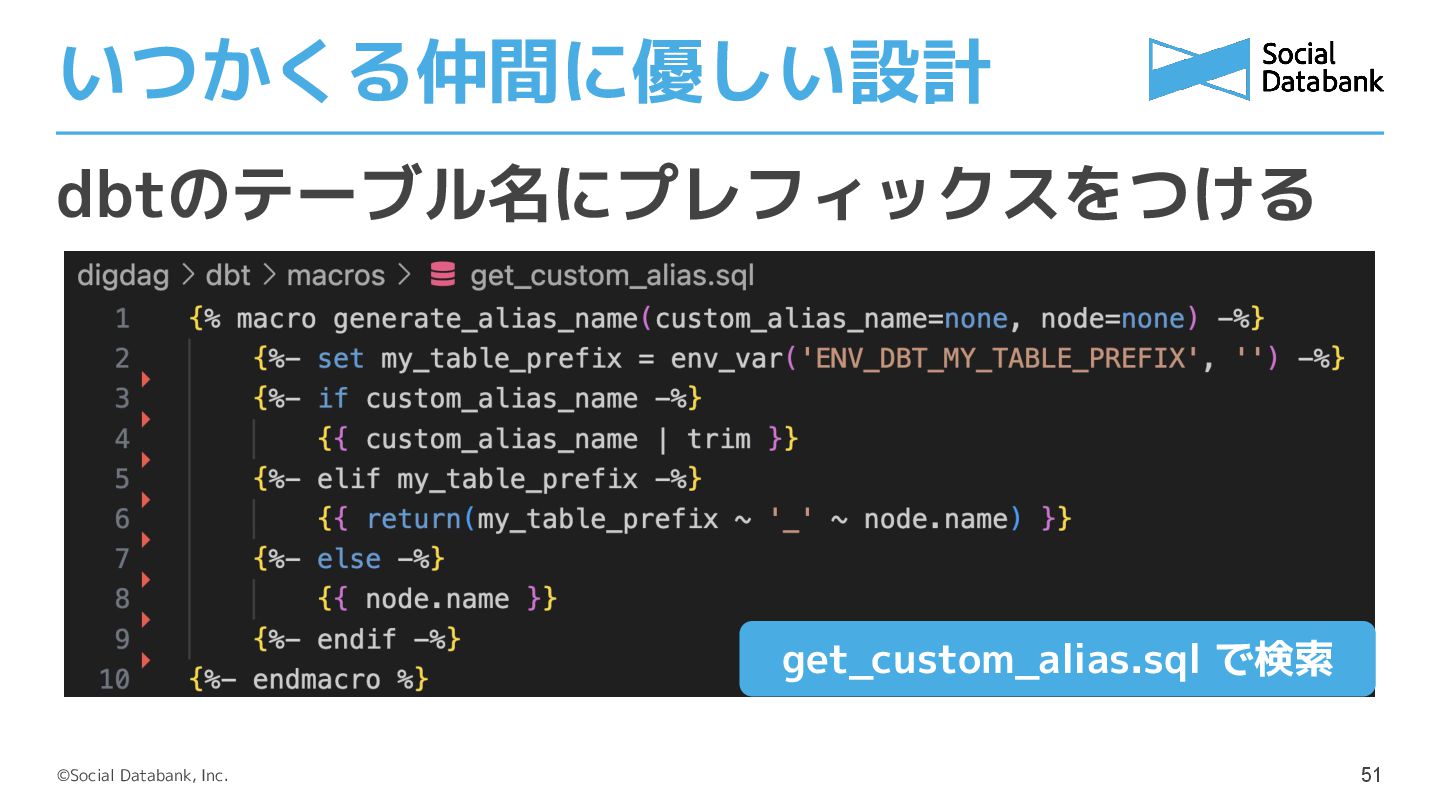
Task: Click the generate_alias_name macro name
Action: point(485,320)
